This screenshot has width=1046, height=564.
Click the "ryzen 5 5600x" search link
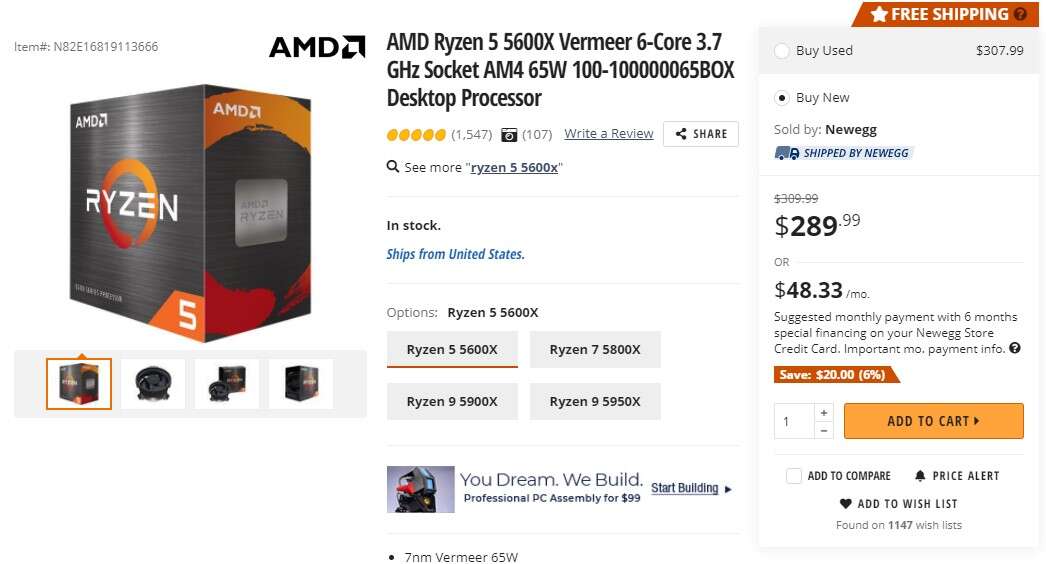(515, 168)
